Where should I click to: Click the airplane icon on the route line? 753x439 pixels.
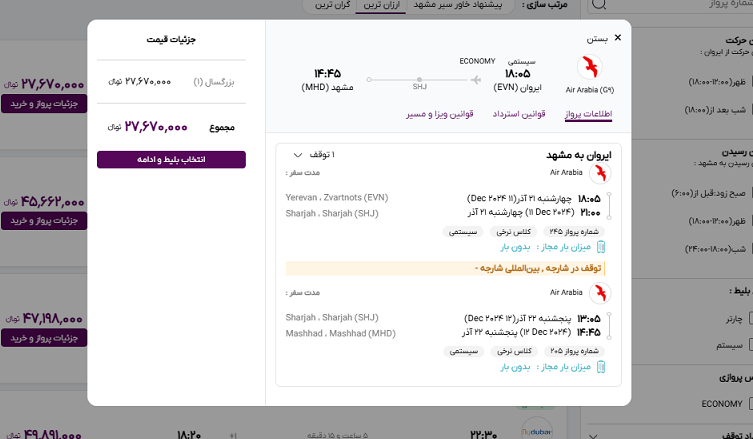click(475, 80)
